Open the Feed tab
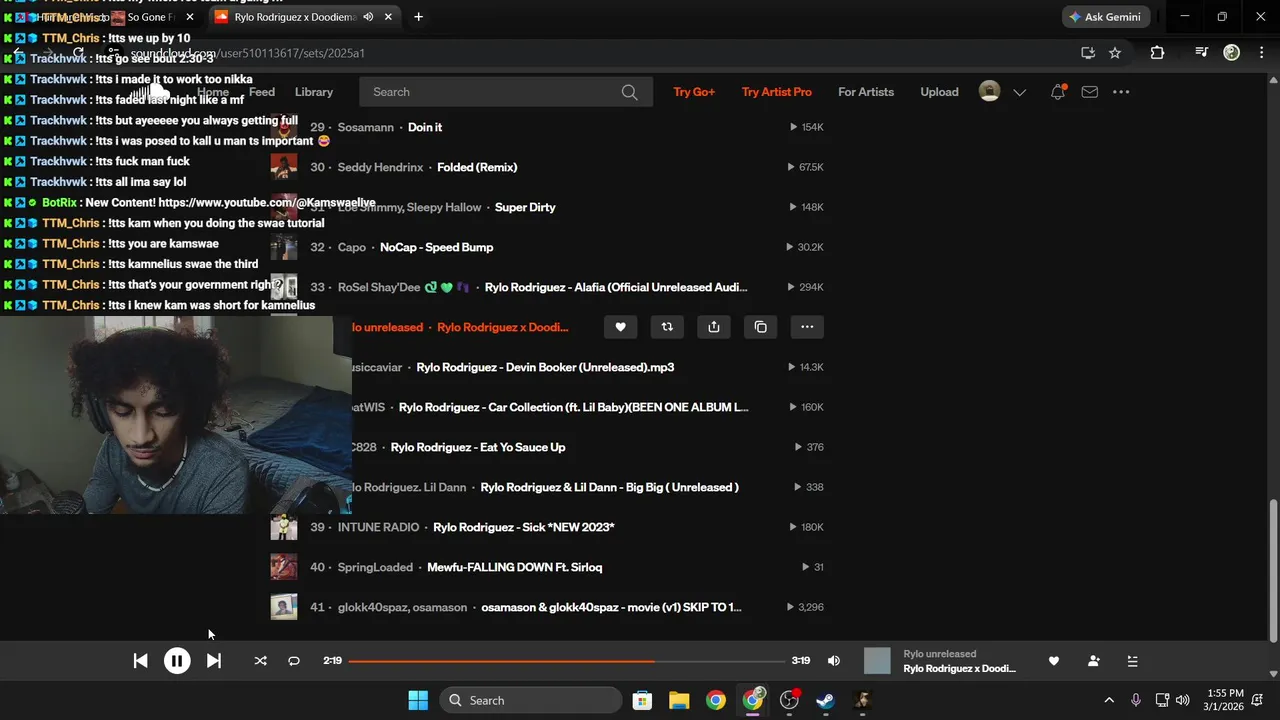The height and width of the screenshot is (720, 1280). coord(262,92)
